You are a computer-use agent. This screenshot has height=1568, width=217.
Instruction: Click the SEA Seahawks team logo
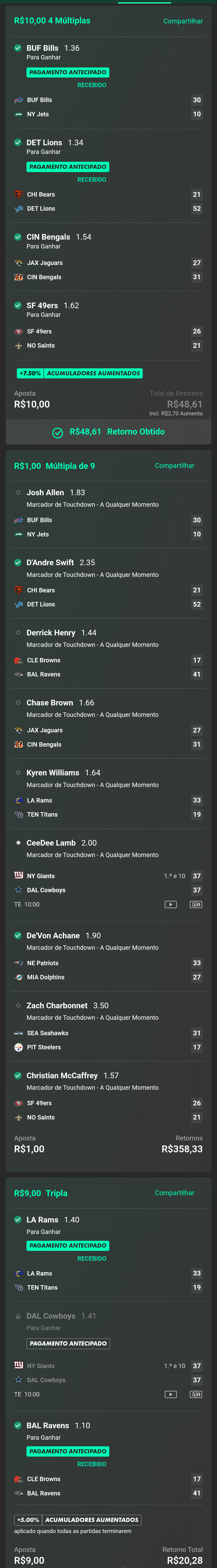(19, 1033)
